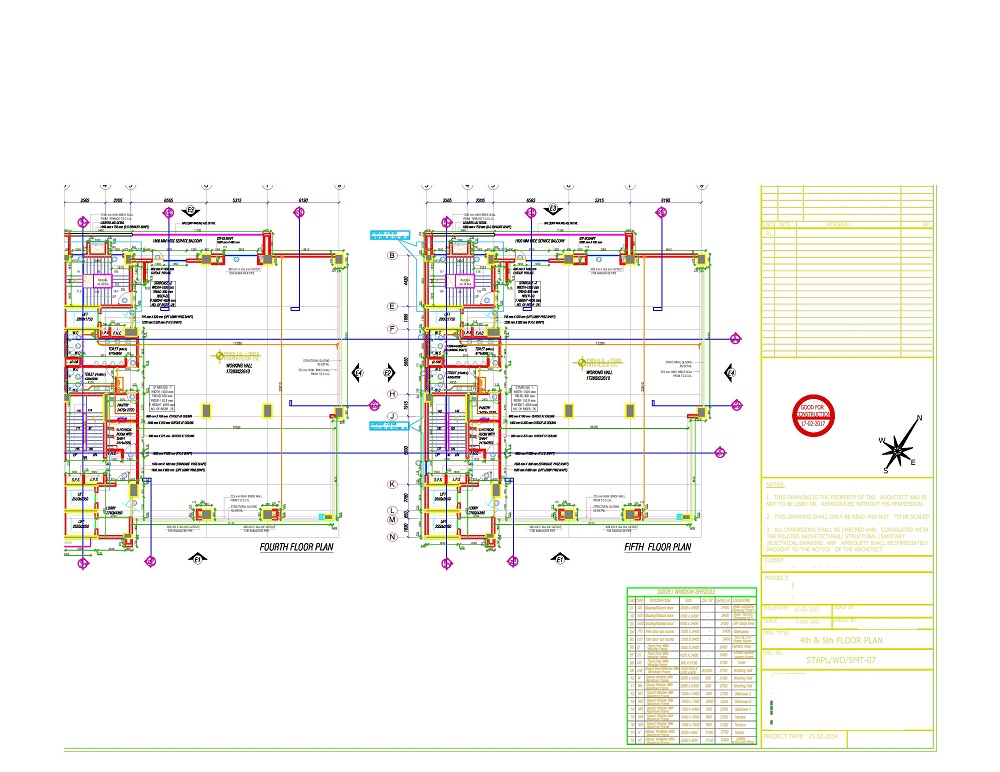
Task: Click the E3 section marker above fifth floor plan
Action: [x=552, y=209]
